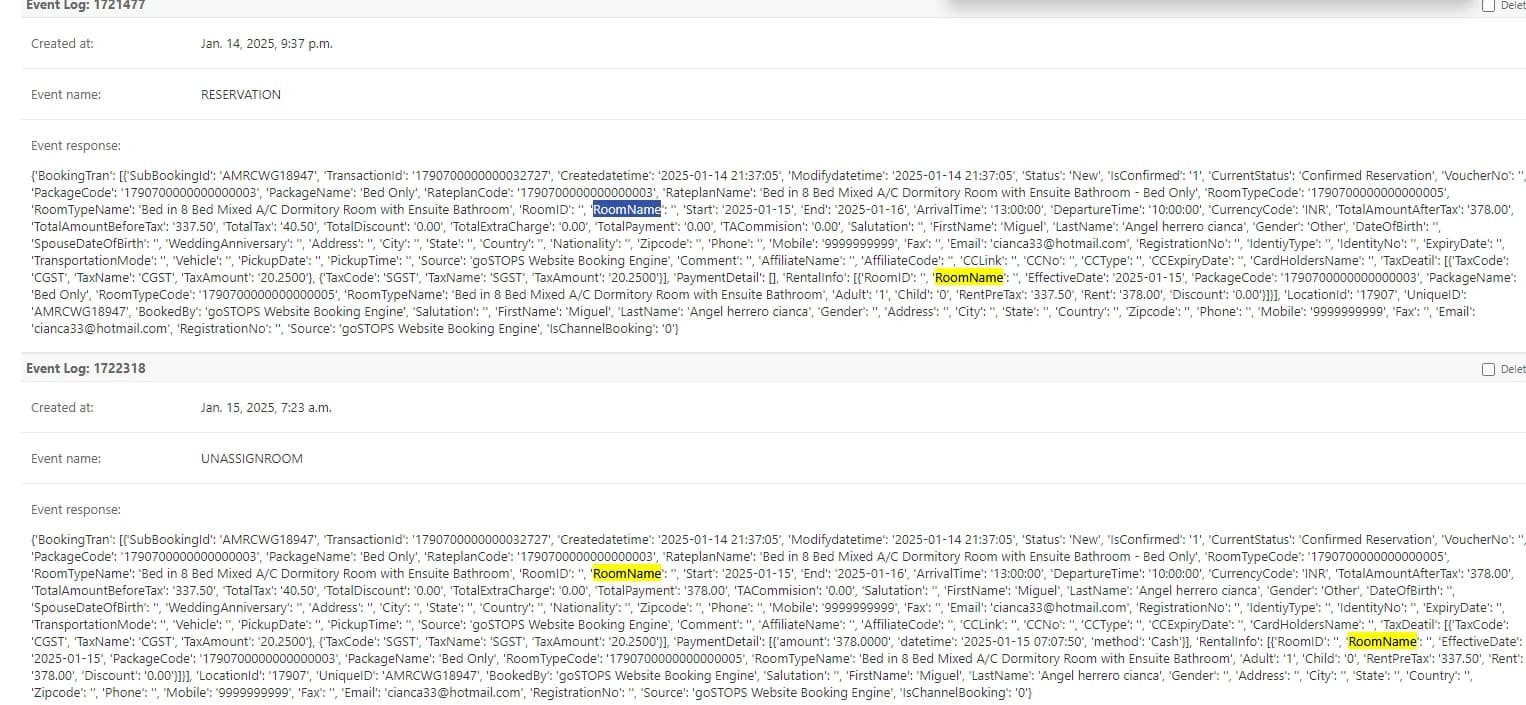Screen dimensions: 1526x705
Task: Tick the Delete checkbox for Event Log 1722318
Action: coord(1488,369)
